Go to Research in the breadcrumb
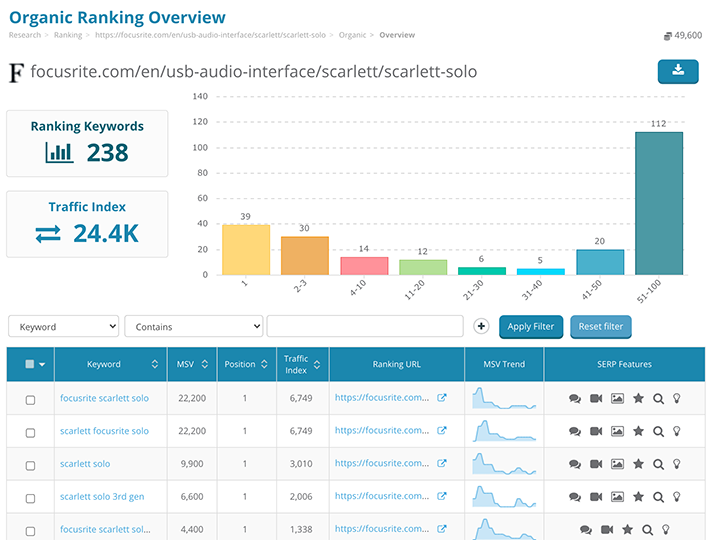The width and height of the screenshot is (720, 540). coord(25,35)
